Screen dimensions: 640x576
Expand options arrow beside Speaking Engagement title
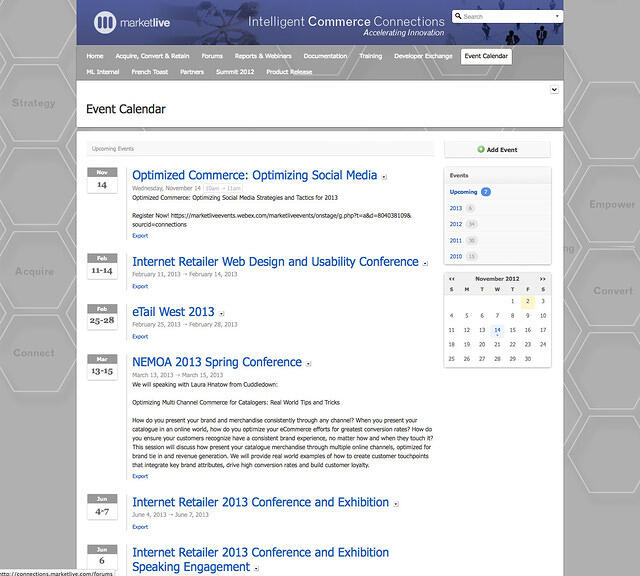[x=256, y=568]
